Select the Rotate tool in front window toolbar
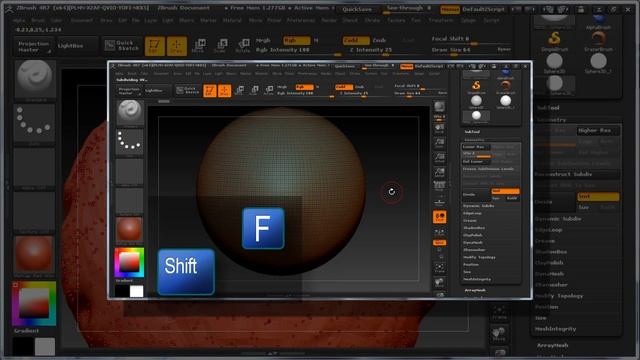The image size is (640, 360). (x=268, y=90)
